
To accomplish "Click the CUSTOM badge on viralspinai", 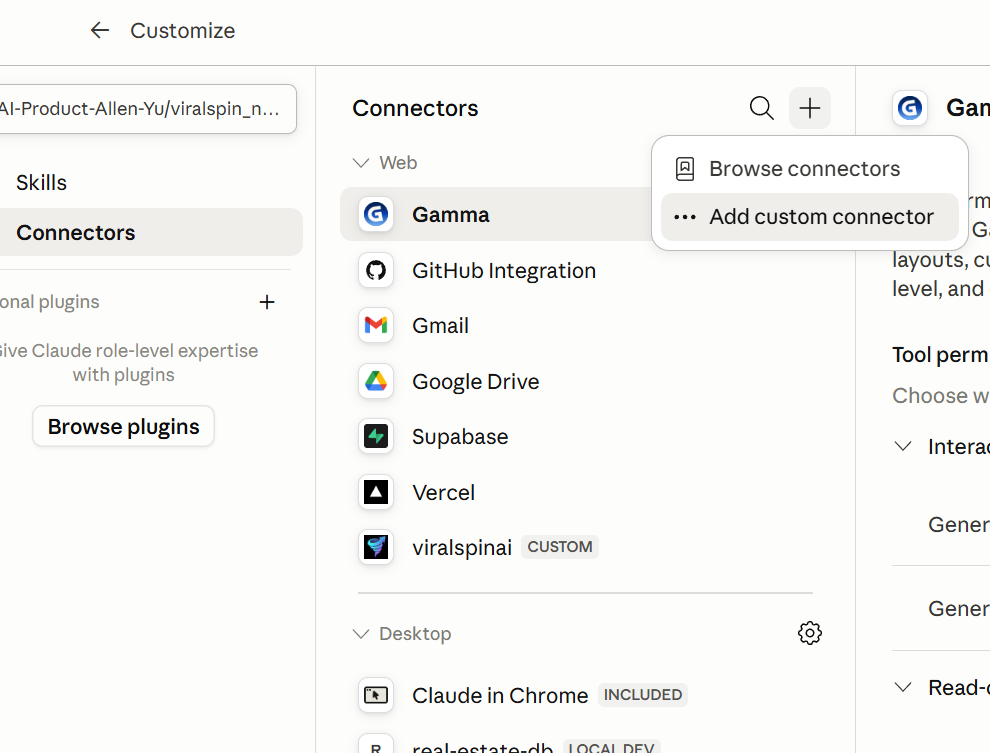I will click(559, 547).
